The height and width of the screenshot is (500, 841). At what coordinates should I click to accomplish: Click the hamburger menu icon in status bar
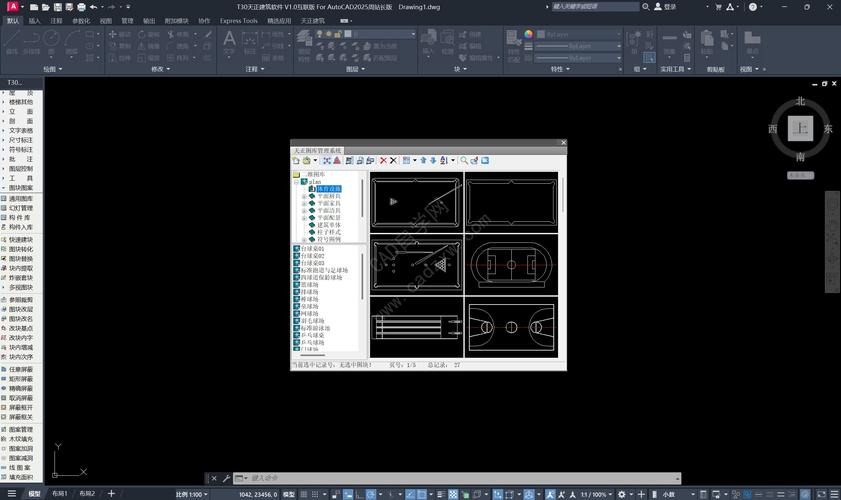click(x=12, y=494)
